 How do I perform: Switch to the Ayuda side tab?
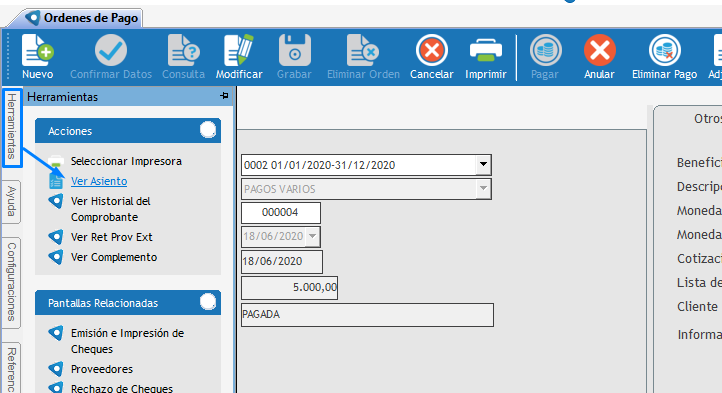[x=12, y=201]
